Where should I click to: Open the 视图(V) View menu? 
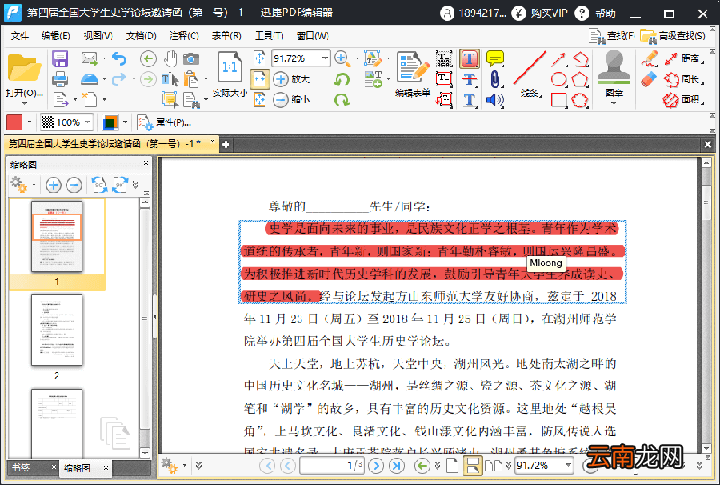coord(98,35)
